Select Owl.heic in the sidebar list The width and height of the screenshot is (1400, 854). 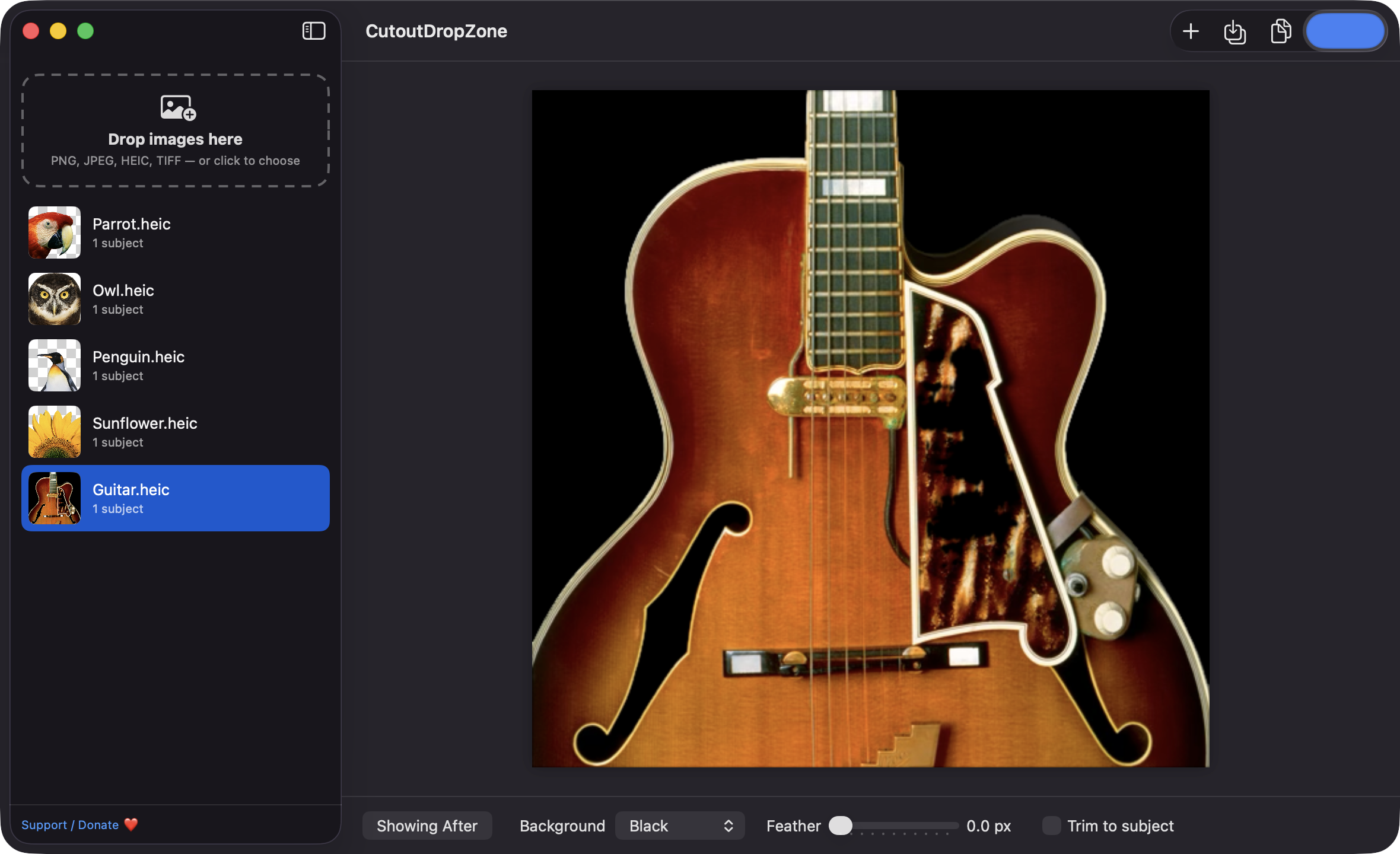pyautogui.click(x=176, y=299)
